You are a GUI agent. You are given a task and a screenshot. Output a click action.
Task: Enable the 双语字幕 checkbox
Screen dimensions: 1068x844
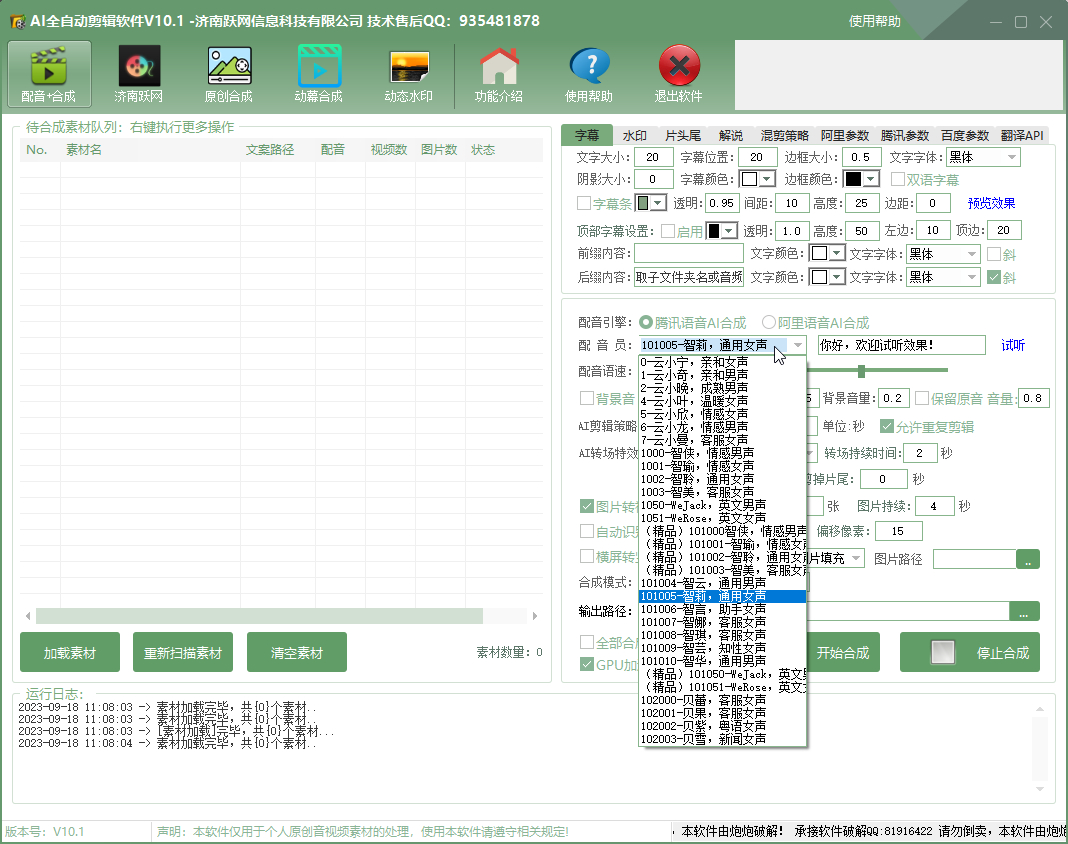click(x=898, y=179)
